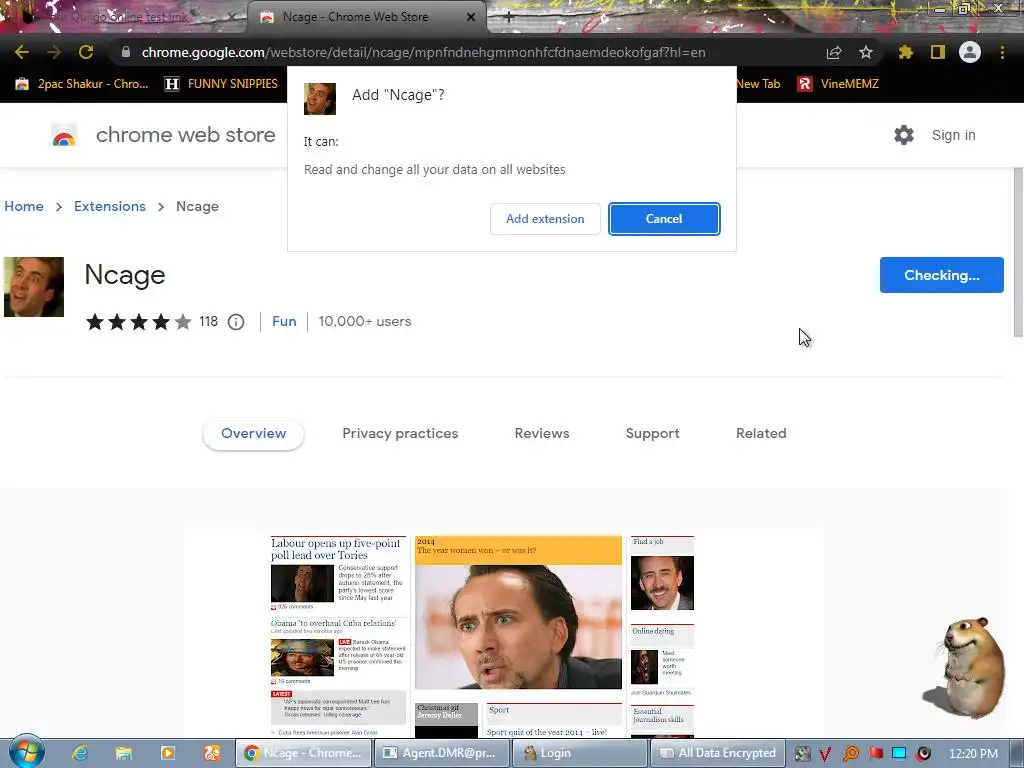Click the padlock site info icon
Viewport: 1024px width, 768px height.
click(x=125, y=52)
